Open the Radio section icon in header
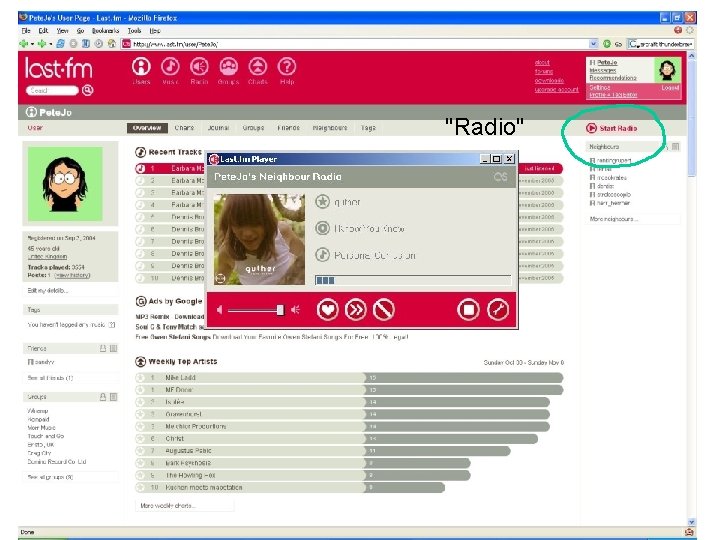This screenshot has width=720, height=540. 199,67
